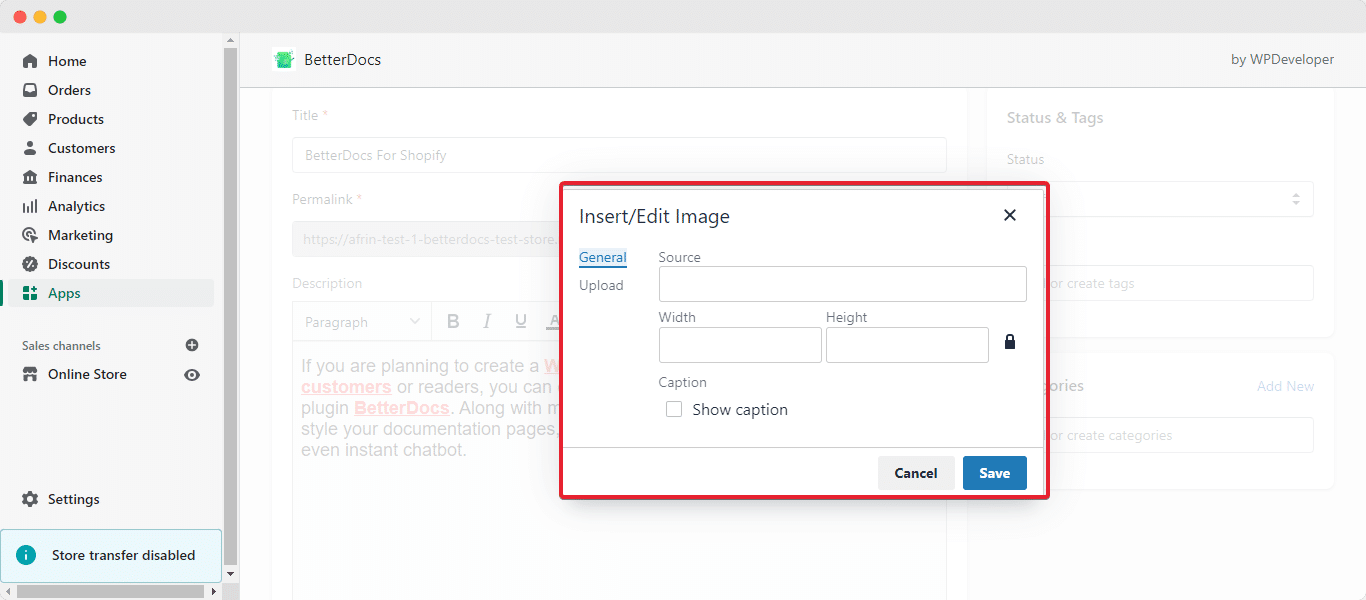Select the Marketing megaphone icon
This screenshot has width=1366, height=600.
(x=31, y=235)
